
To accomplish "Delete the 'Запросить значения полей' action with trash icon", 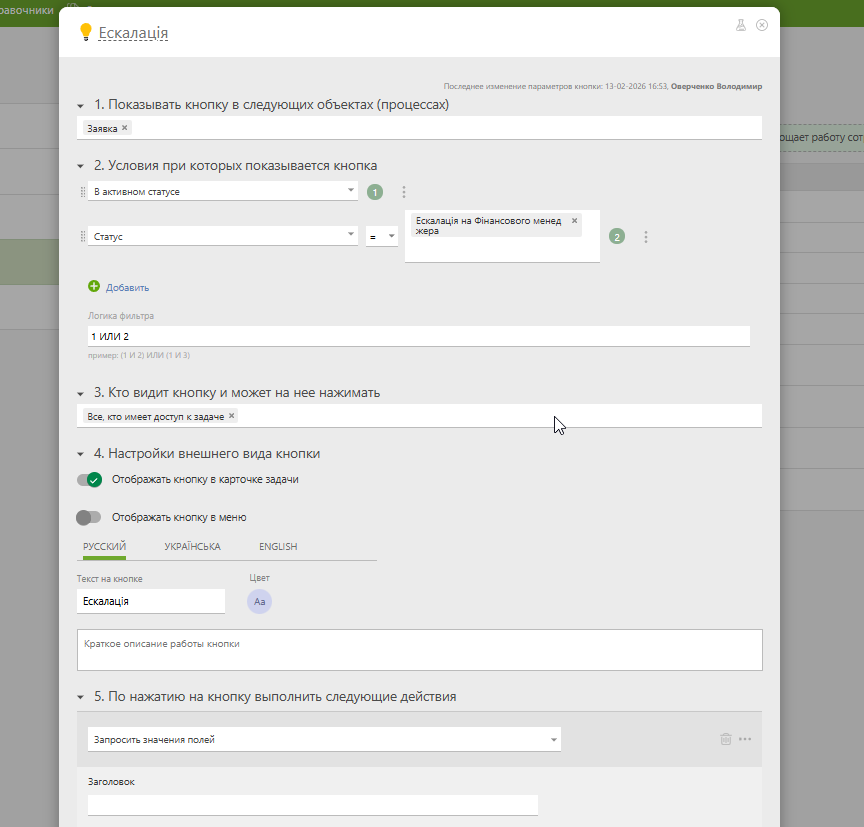I will (x=726, y=739).
